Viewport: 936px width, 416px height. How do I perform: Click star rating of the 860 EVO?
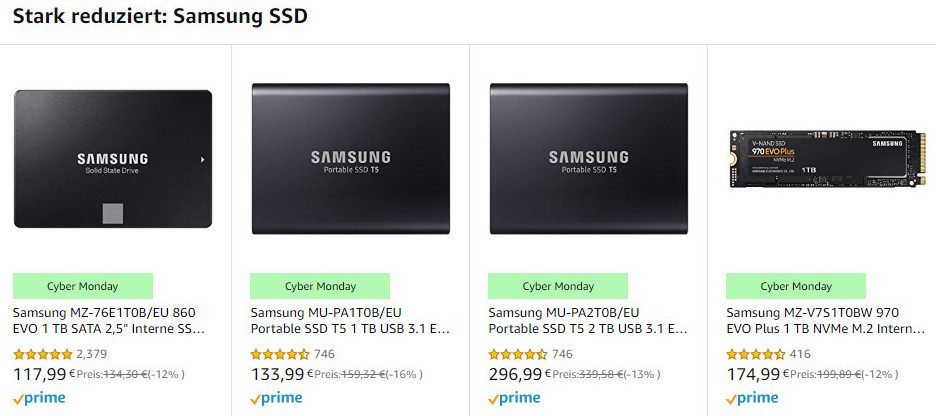click(x=42, y=354)
